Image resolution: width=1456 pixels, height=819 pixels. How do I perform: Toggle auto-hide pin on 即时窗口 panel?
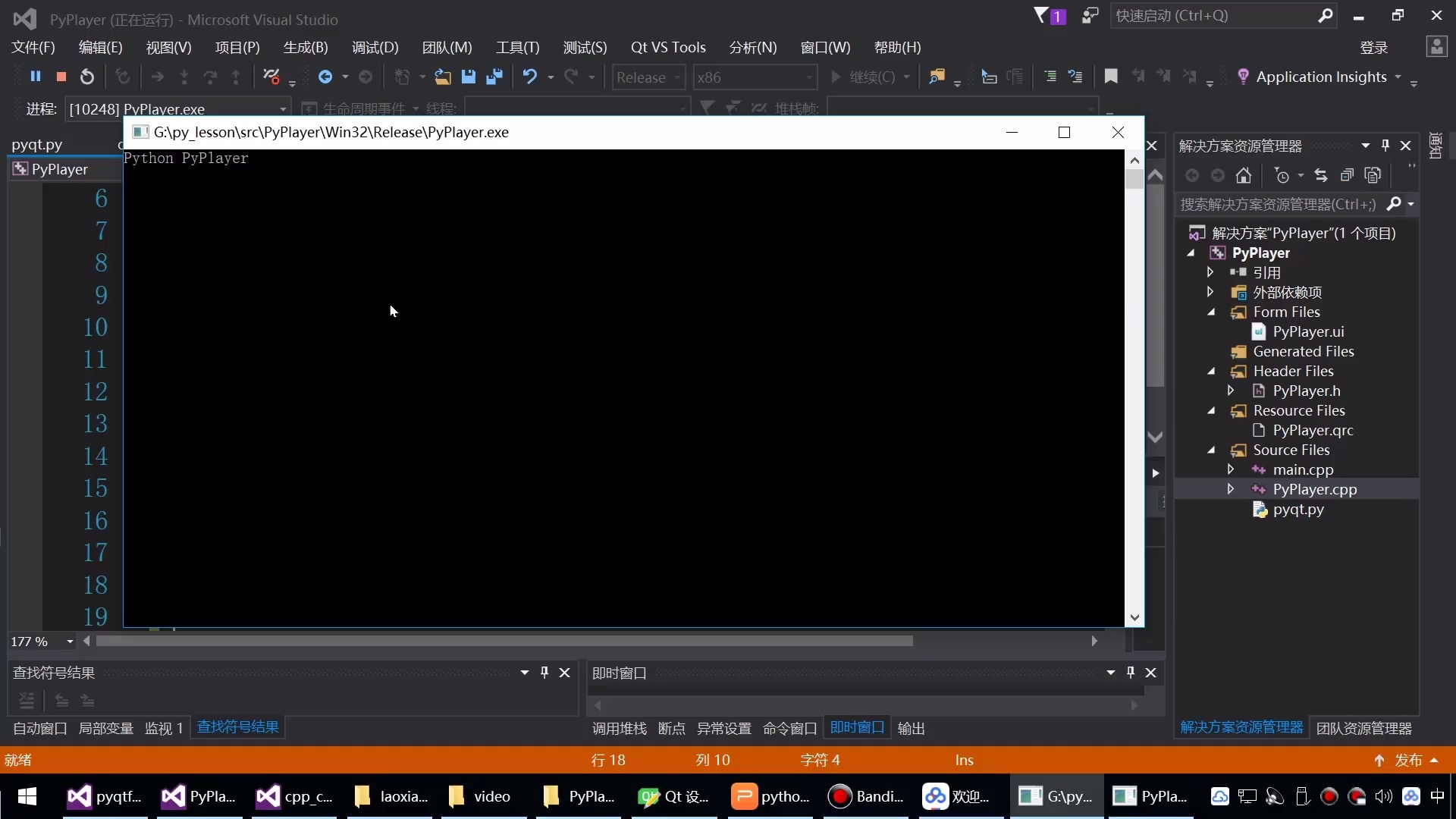click(1131, 672)
